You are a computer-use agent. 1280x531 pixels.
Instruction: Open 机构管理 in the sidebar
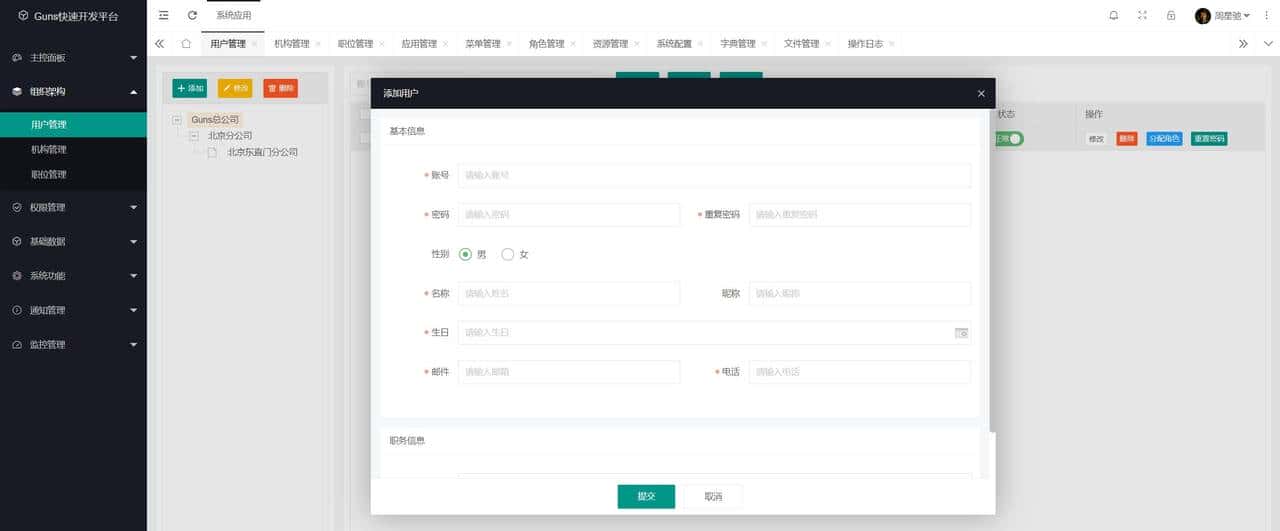73,150
